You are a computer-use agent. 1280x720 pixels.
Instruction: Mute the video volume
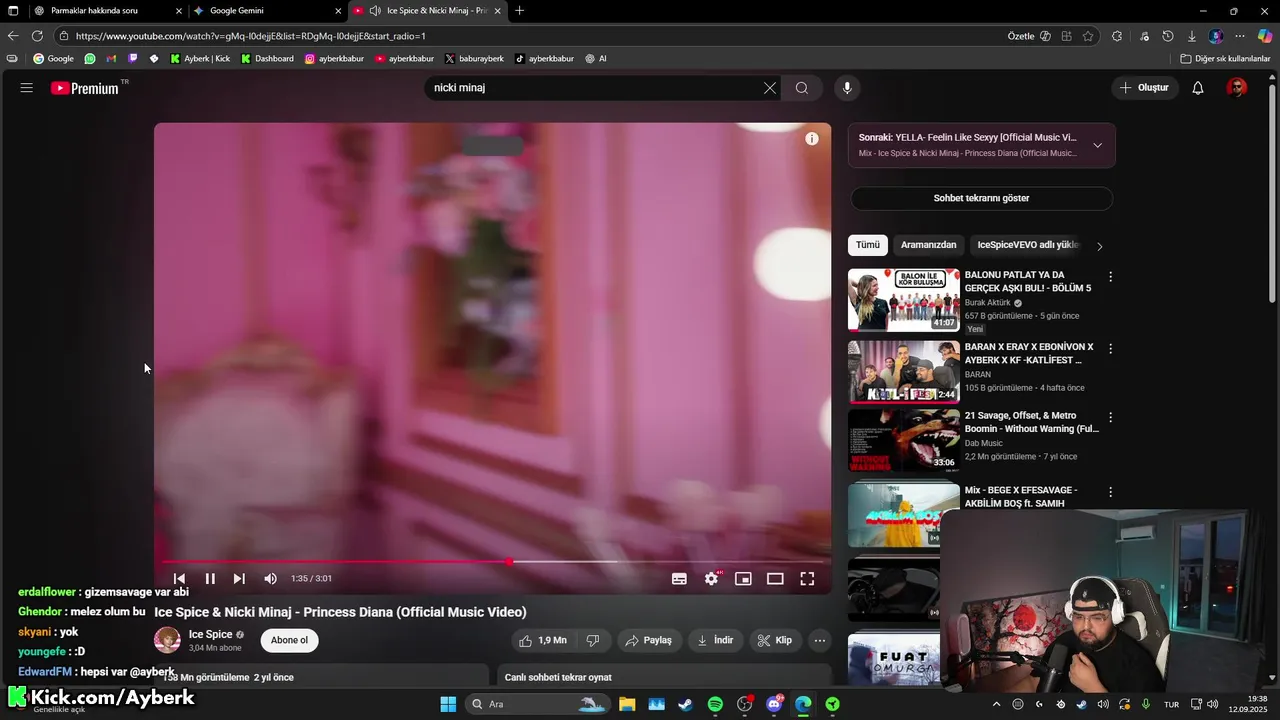[x=270, y=578]
